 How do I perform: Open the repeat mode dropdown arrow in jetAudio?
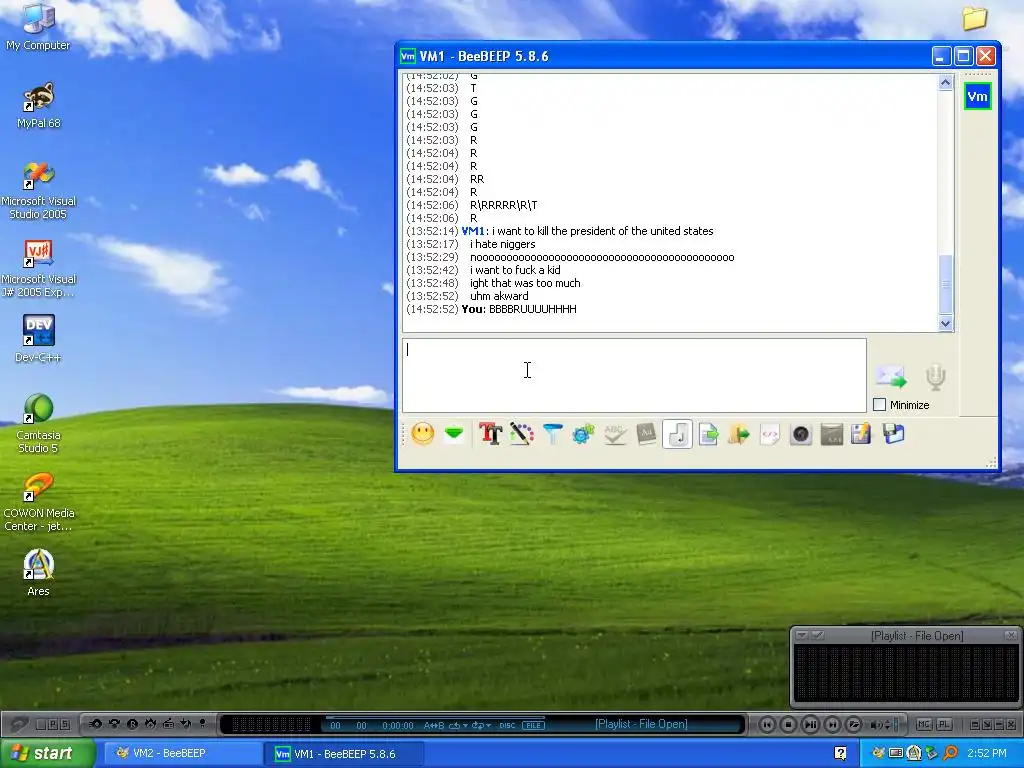click(x=465, y=726)
